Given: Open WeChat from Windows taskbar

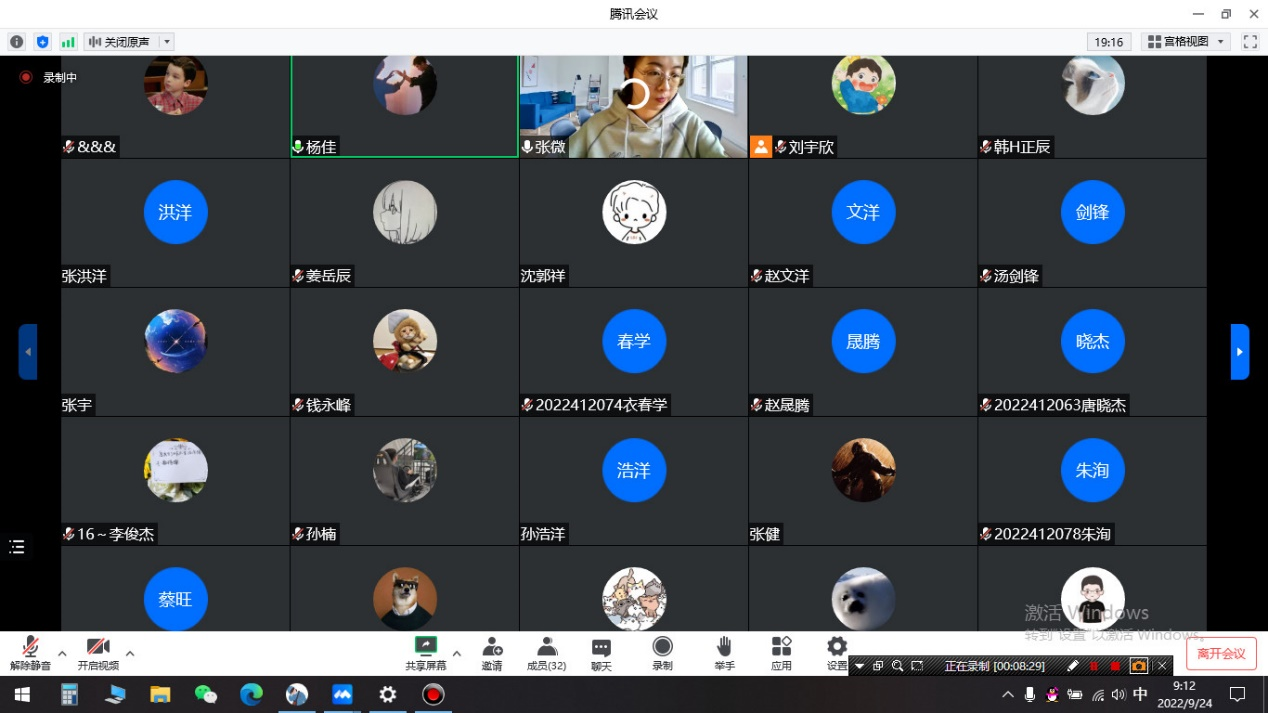Looking at the screenshot, I should pyautogui.click(x=206, y=694).
